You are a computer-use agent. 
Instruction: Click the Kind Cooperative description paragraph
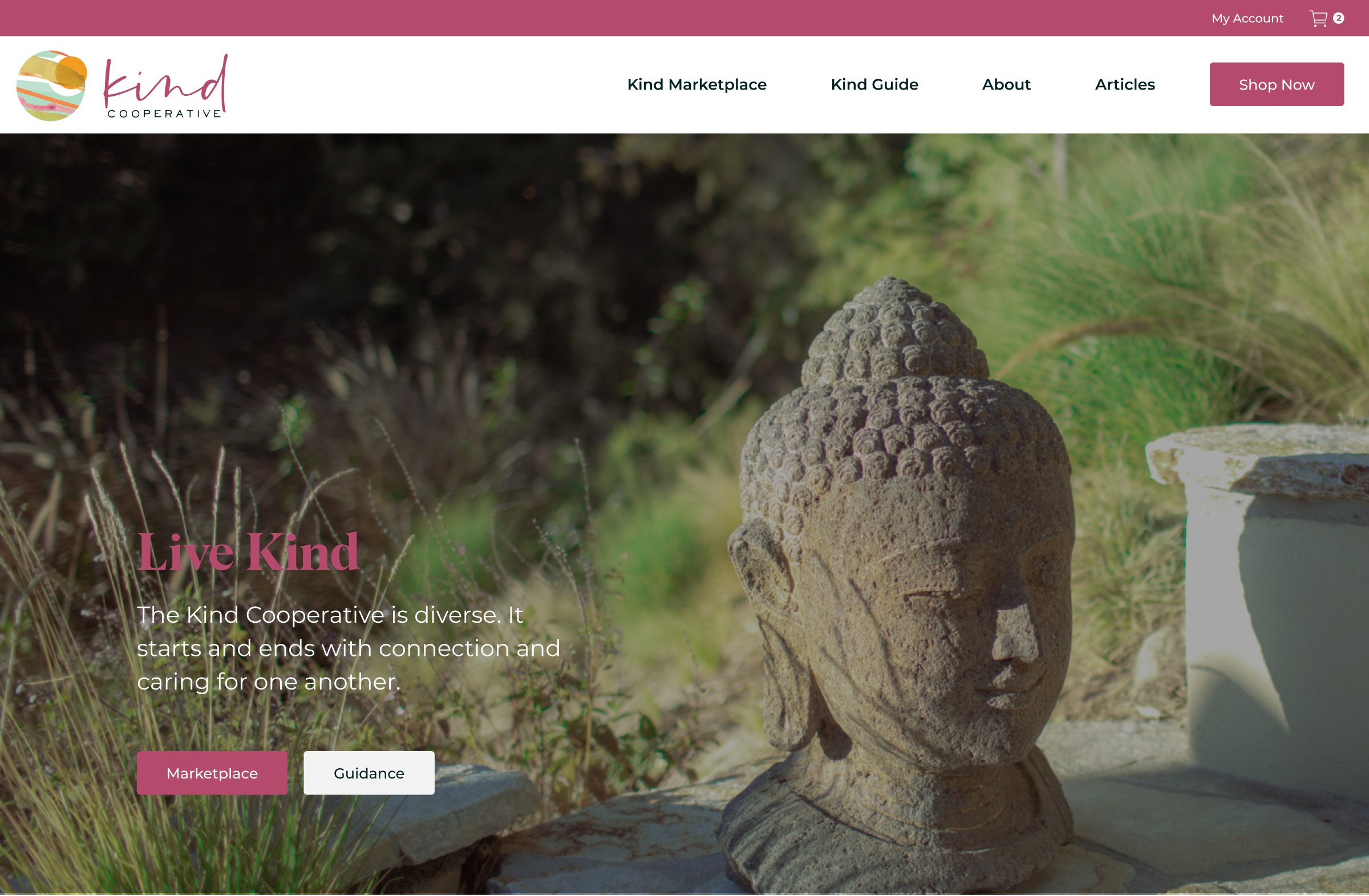pyautogui.click(x=349, y=648)
